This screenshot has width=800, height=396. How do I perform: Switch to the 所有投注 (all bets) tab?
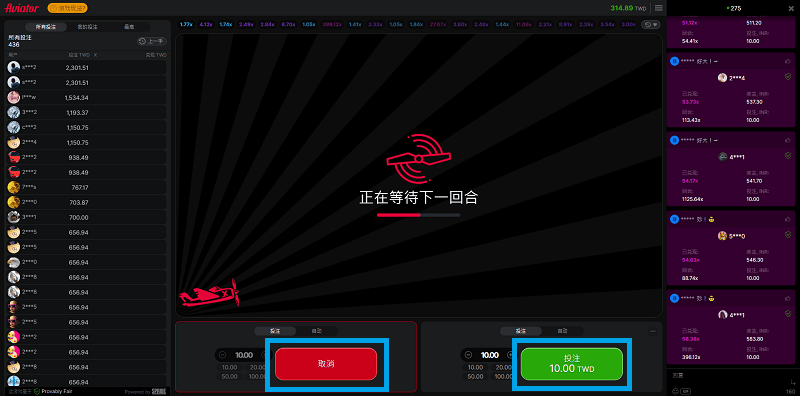45,27
